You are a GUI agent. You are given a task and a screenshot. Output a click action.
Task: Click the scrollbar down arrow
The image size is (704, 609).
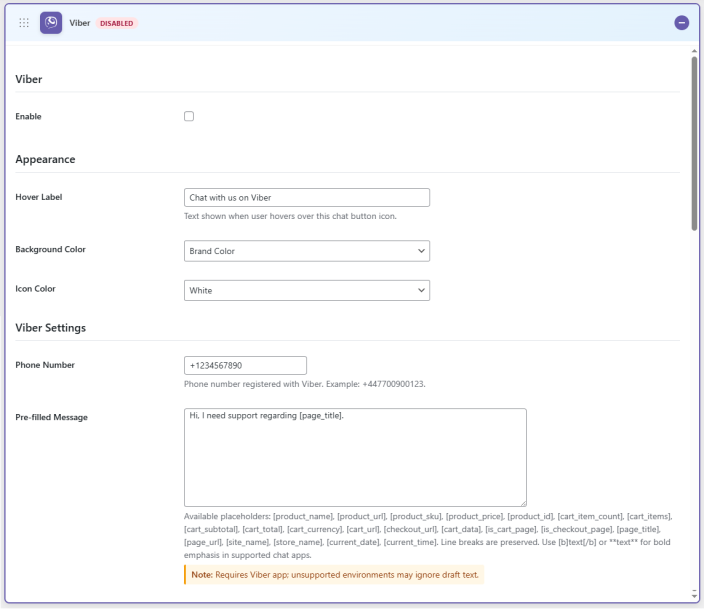tap(694, 594)
